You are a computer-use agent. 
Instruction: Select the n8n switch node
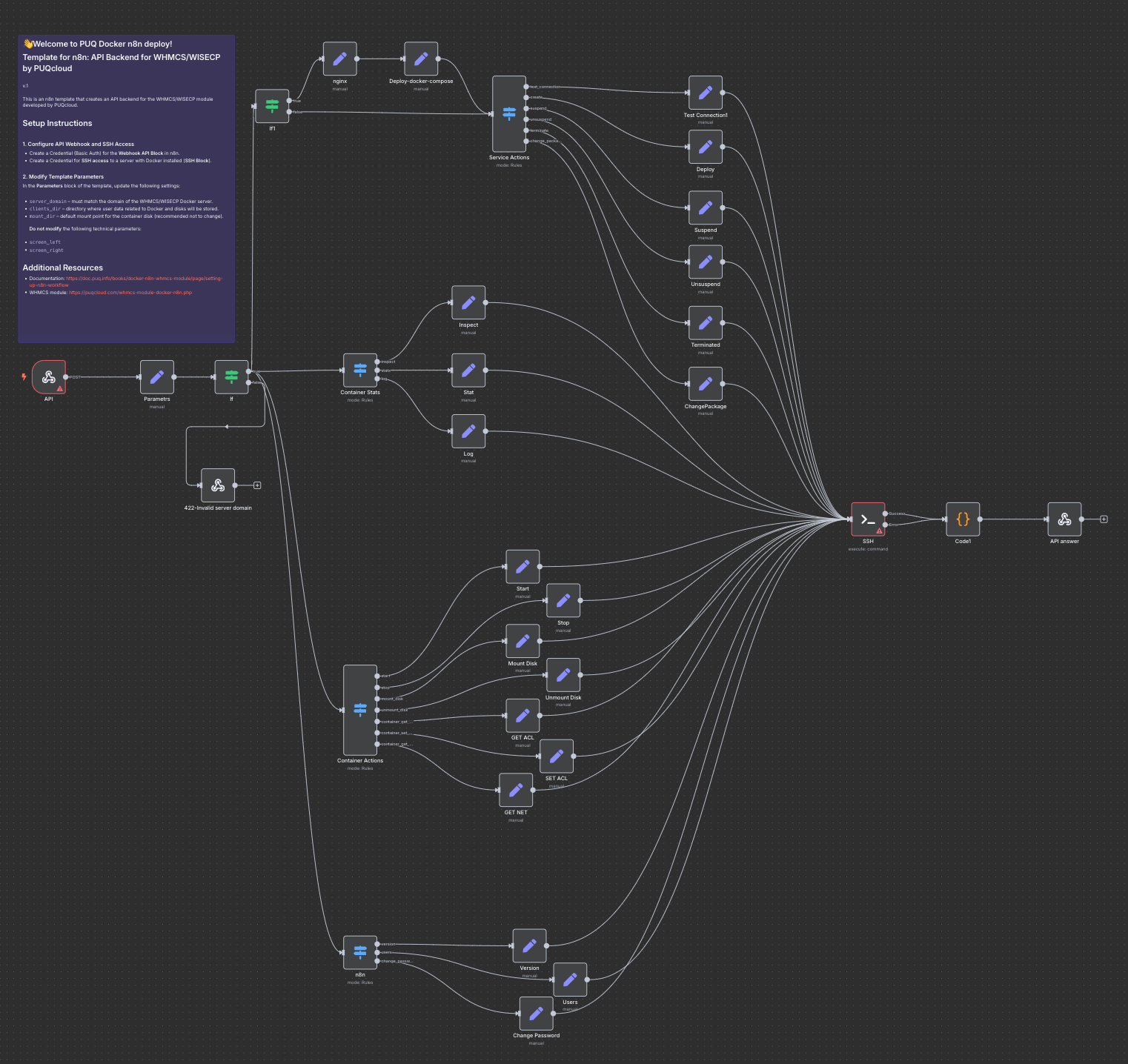pos(360,952)
